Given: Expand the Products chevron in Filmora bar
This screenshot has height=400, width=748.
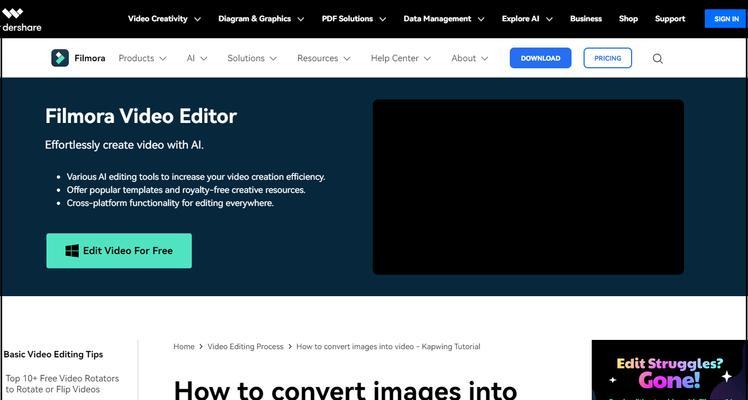Looking at the screenshot, I should [x=163, y=59].
